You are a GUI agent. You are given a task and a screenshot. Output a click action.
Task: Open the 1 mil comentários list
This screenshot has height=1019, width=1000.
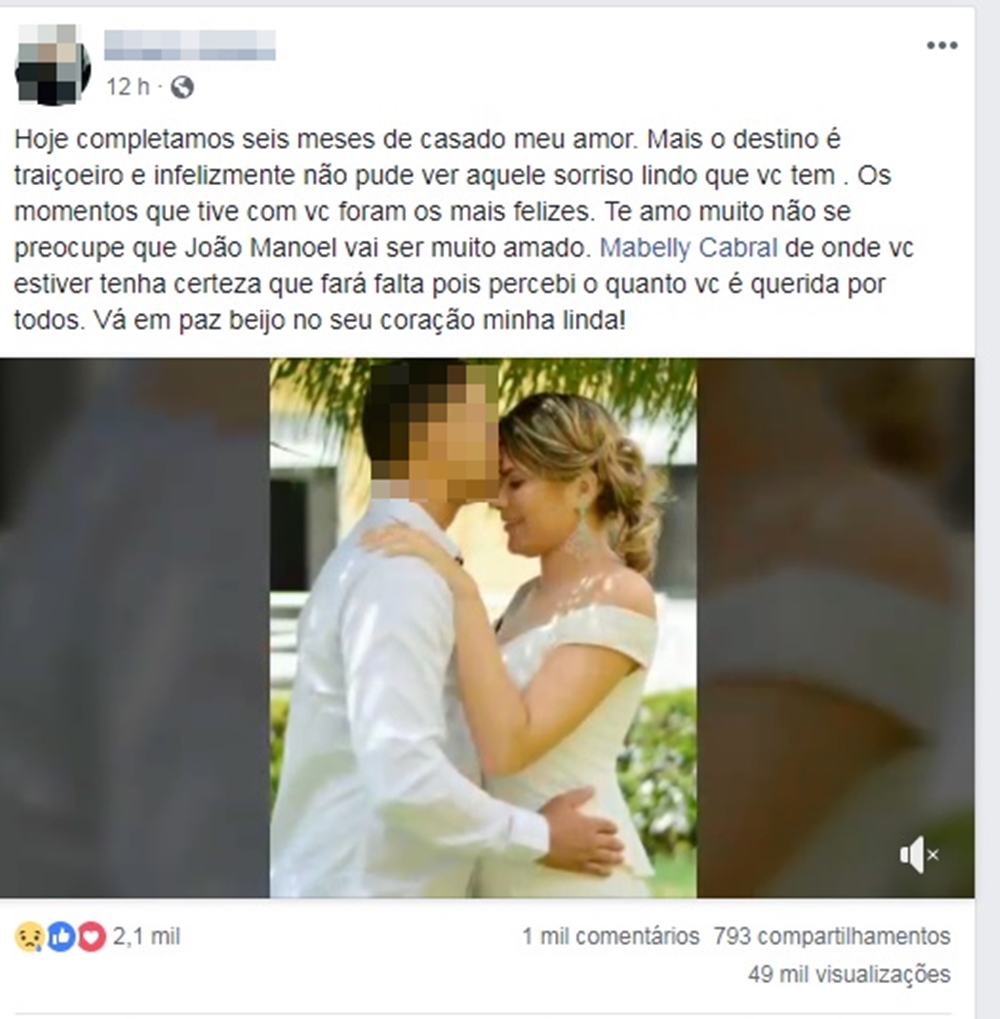click(611, 936)
